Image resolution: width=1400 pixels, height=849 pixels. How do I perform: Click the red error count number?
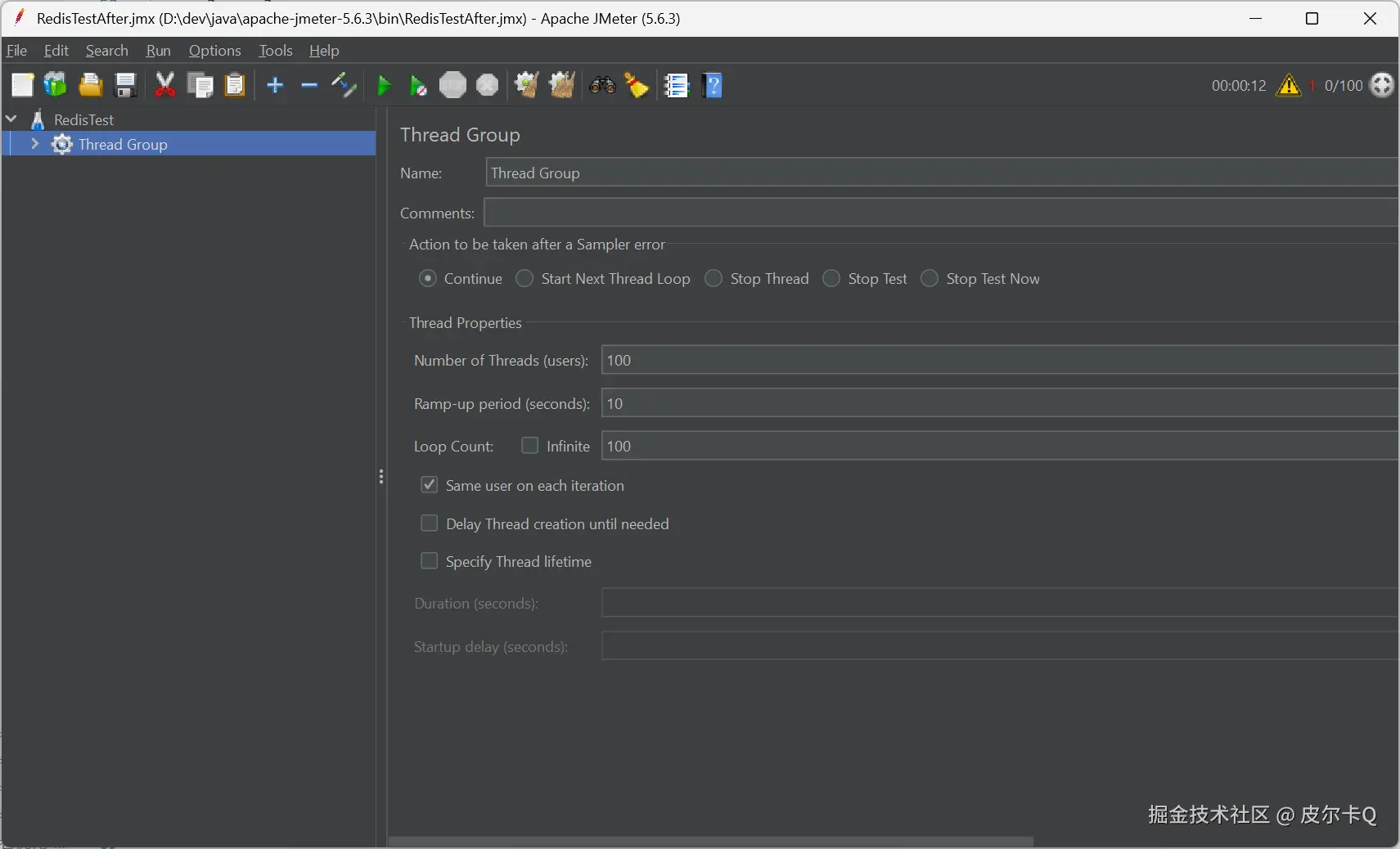point(1312,86)
